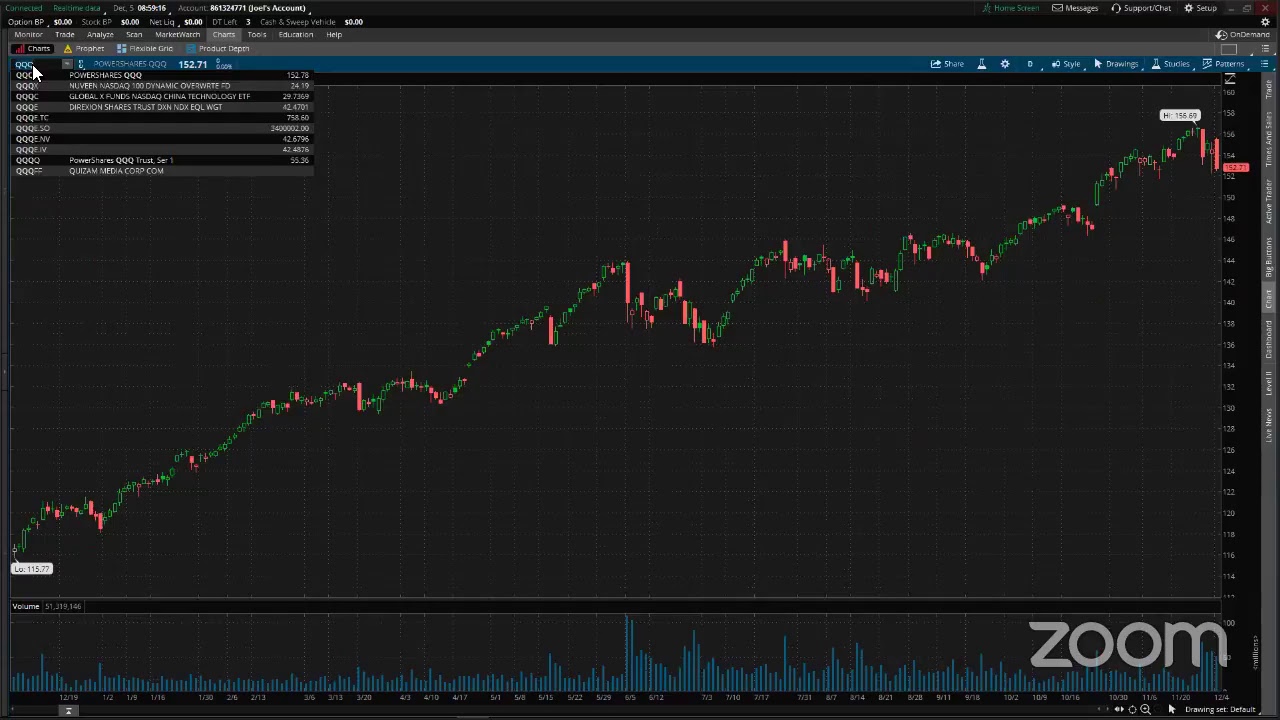The image size is (1280, 720).
Task: Click the zoom in magnifier icon
Action: pos(1145,710)
